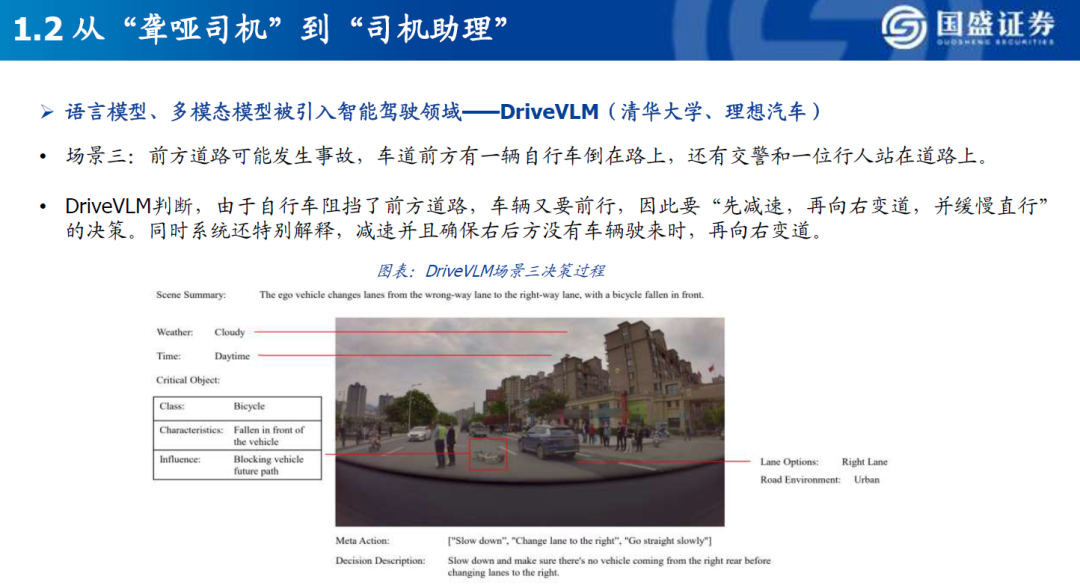This screenshot has height=585, width=1080.
Task: Click the meta action list beginning '["Slow down"'
Action: (x=580, y=541)
